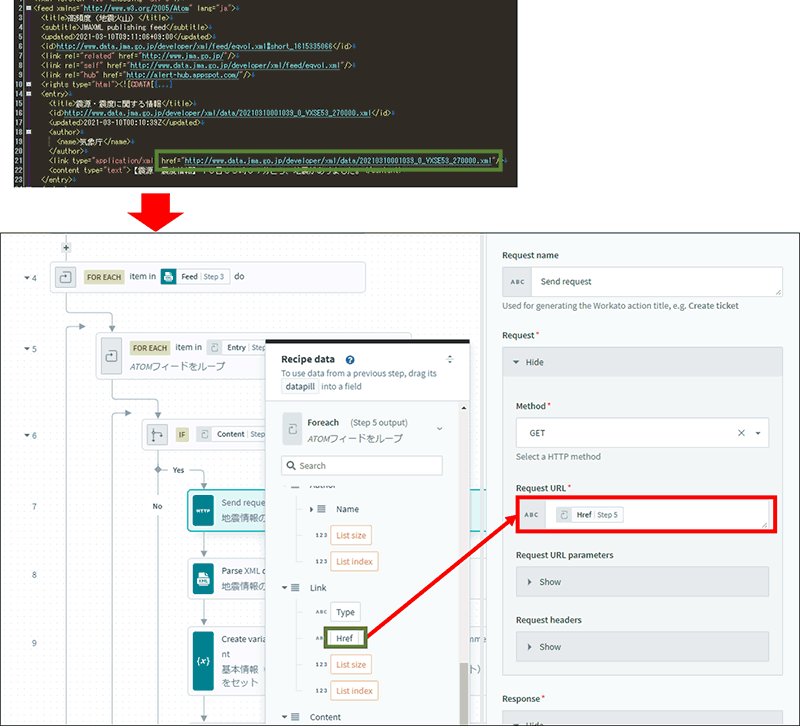Click the plus icon above step 4
The width and height of the screenshot is (800, 726).
pyautogui.click(x=66, y=247)
